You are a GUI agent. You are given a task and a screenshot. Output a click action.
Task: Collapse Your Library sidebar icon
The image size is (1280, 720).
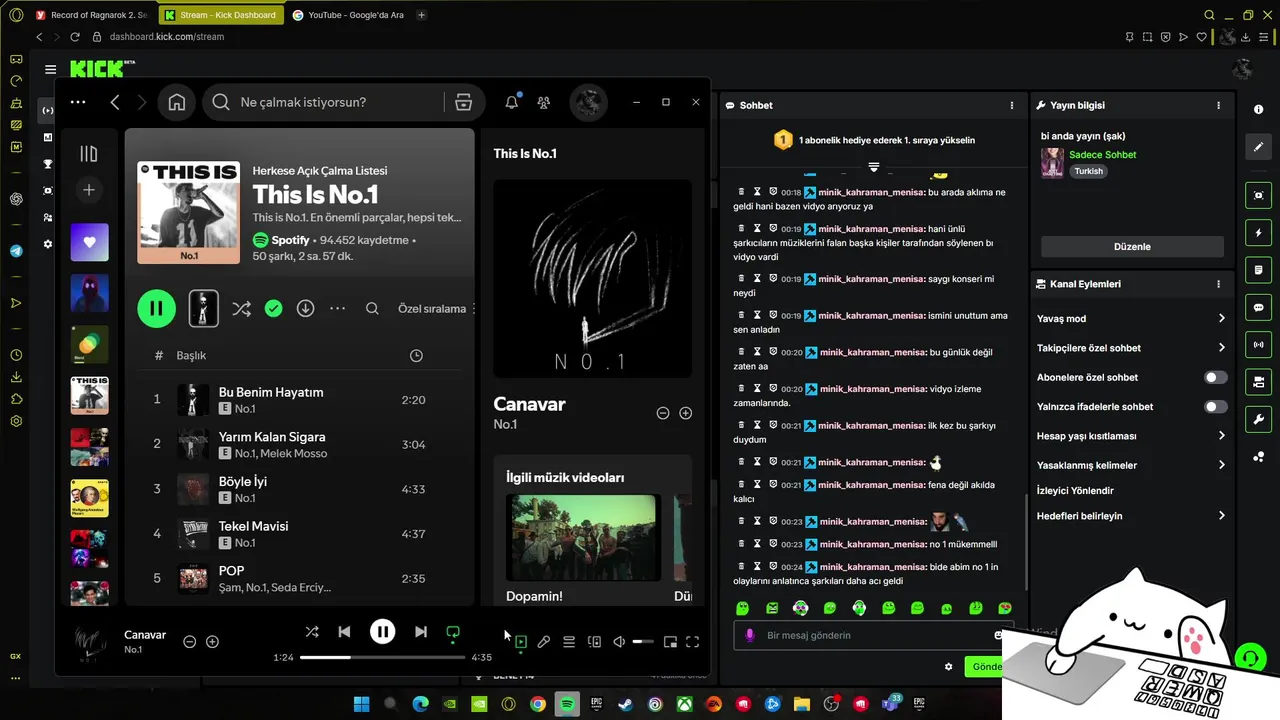click(x=89, y=154)
